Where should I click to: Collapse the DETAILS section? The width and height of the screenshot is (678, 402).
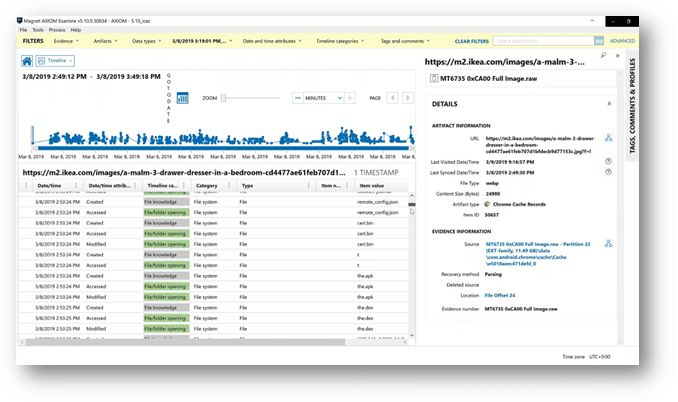tap(609, 103)
